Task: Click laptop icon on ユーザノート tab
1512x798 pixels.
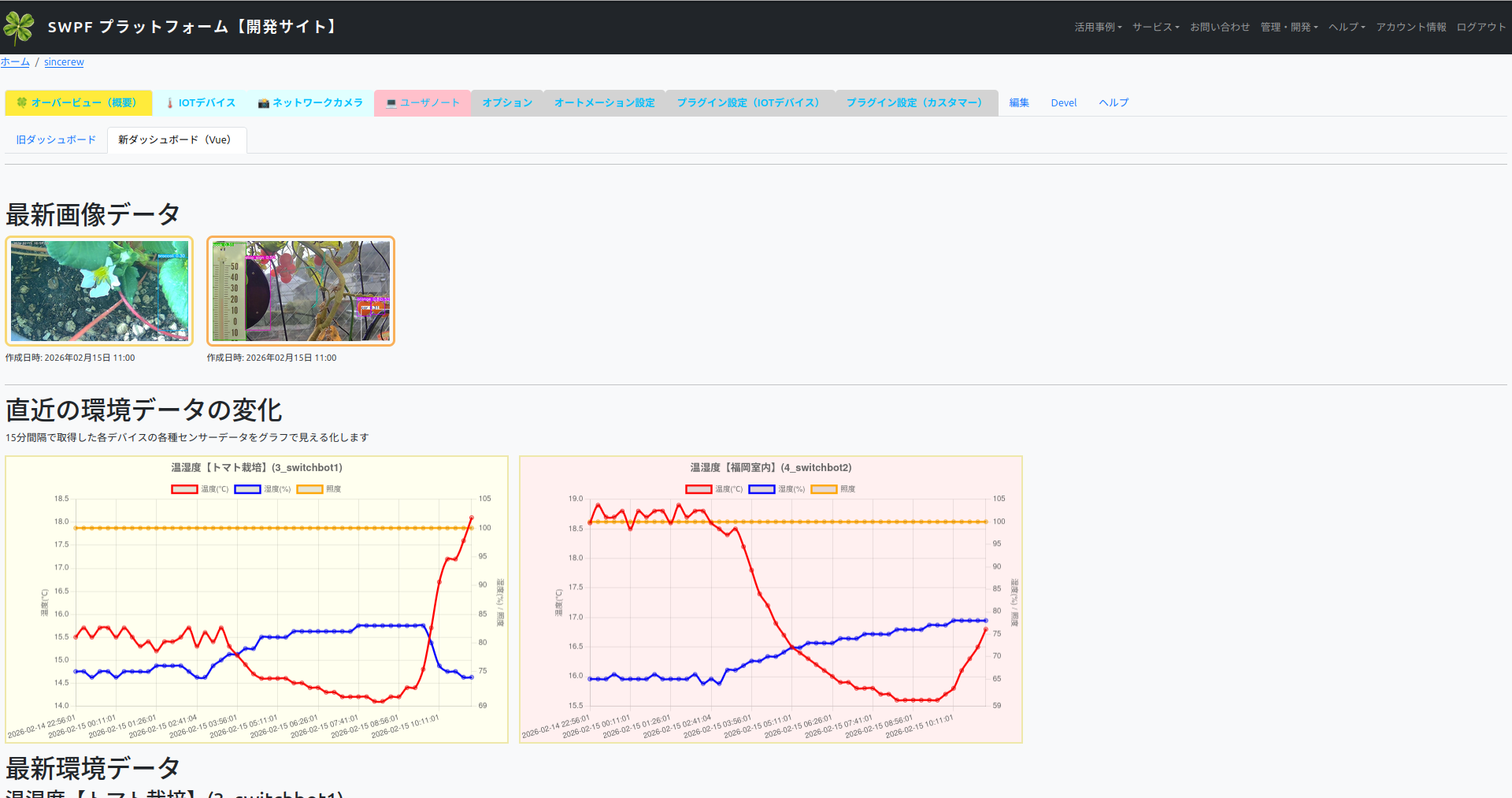Action: click(391, 103)
